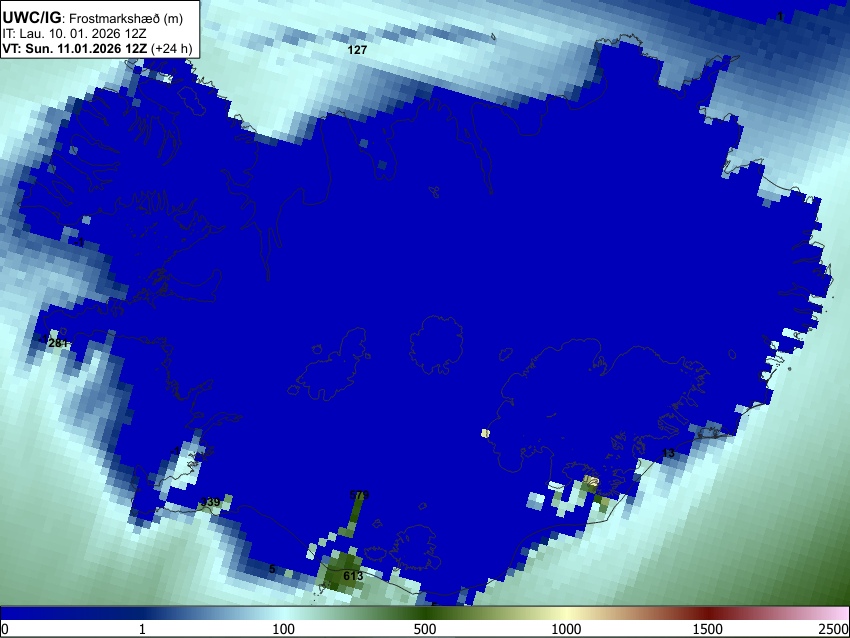The width and height of the screenshot is (850, 638).
Task: Click the map value "339" on the southwest coast
Action: click(x=210, y=502)
